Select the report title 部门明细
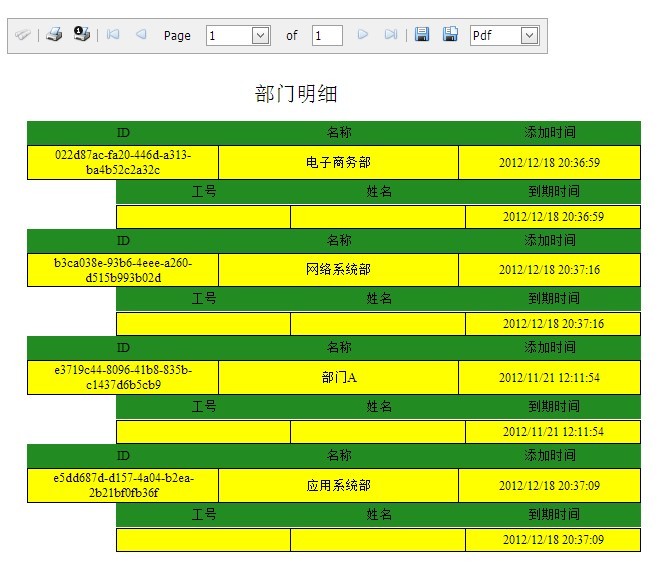658x562 pixels. (x=296, y=94)
